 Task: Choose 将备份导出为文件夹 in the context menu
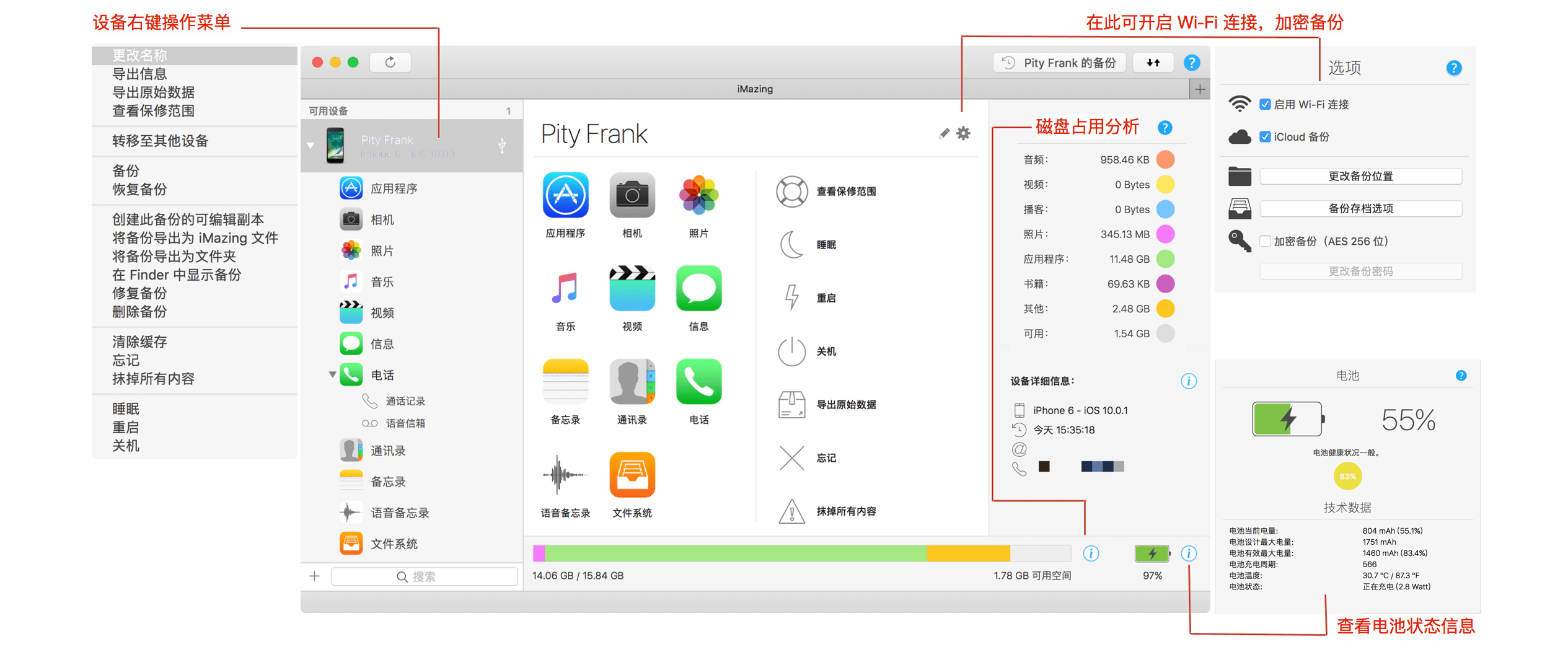point(195,257)
